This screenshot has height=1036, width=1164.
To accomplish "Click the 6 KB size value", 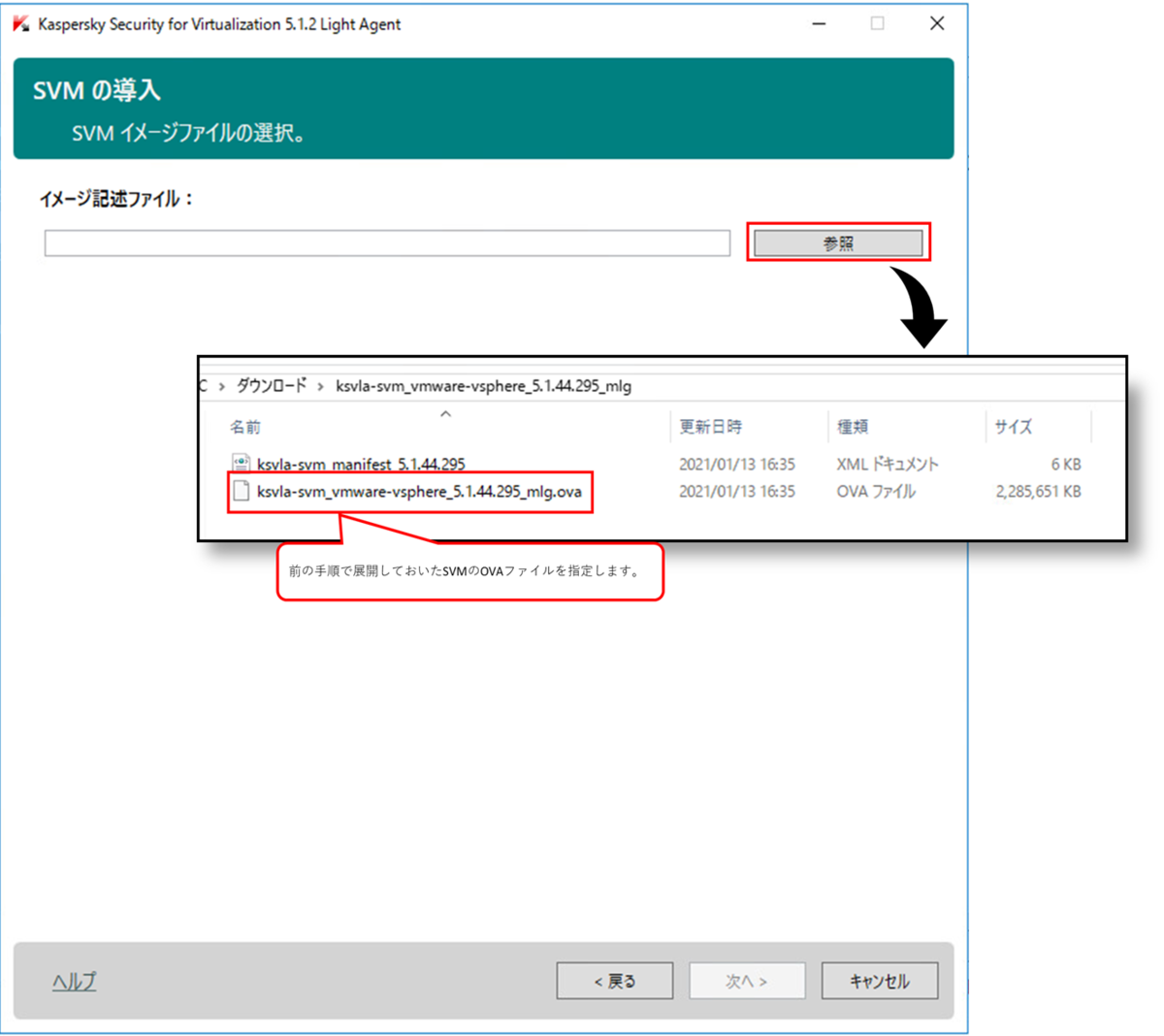I will pyautogui.click(x=1066, y=465).
